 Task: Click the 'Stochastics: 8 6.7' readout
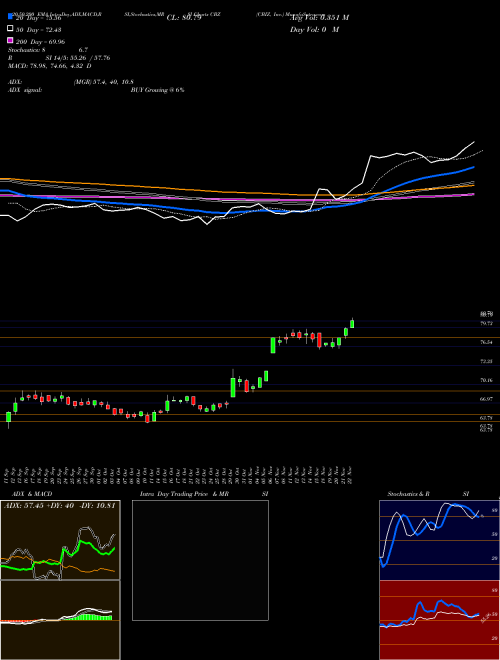tap(48, 50)
